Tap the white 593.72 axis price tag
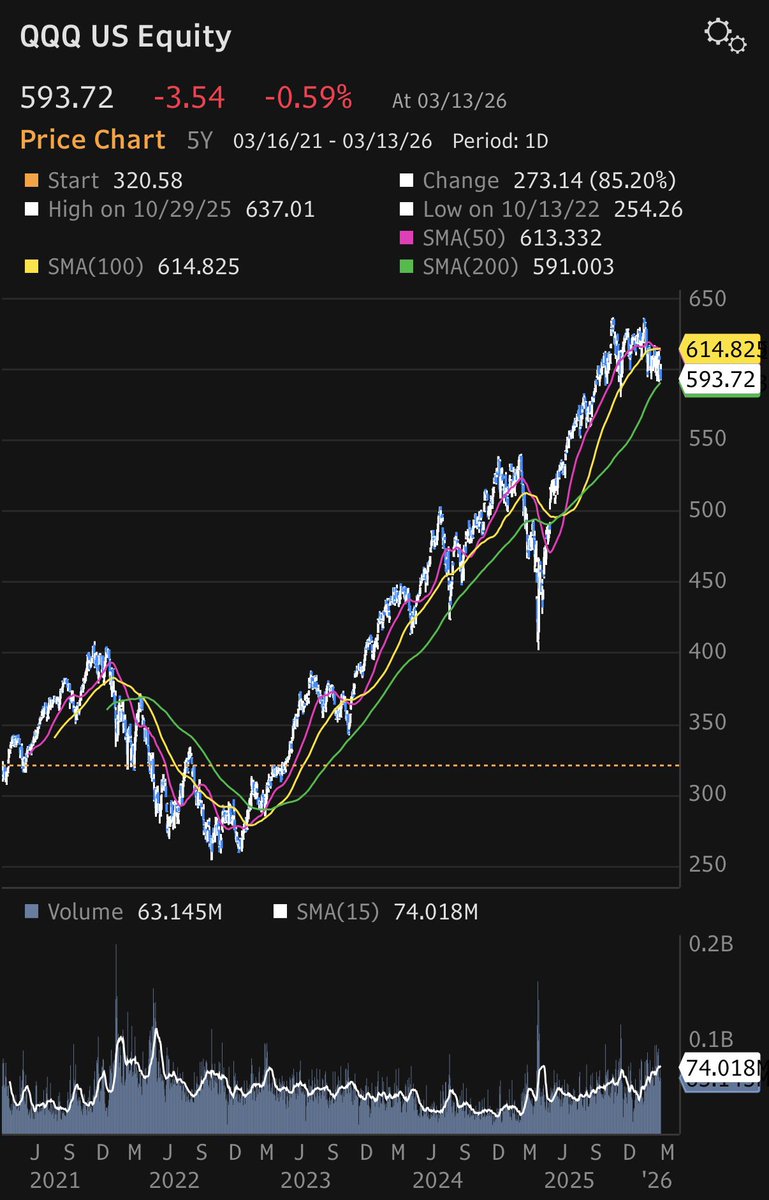 pyautogui.click(x=720, y=380)
